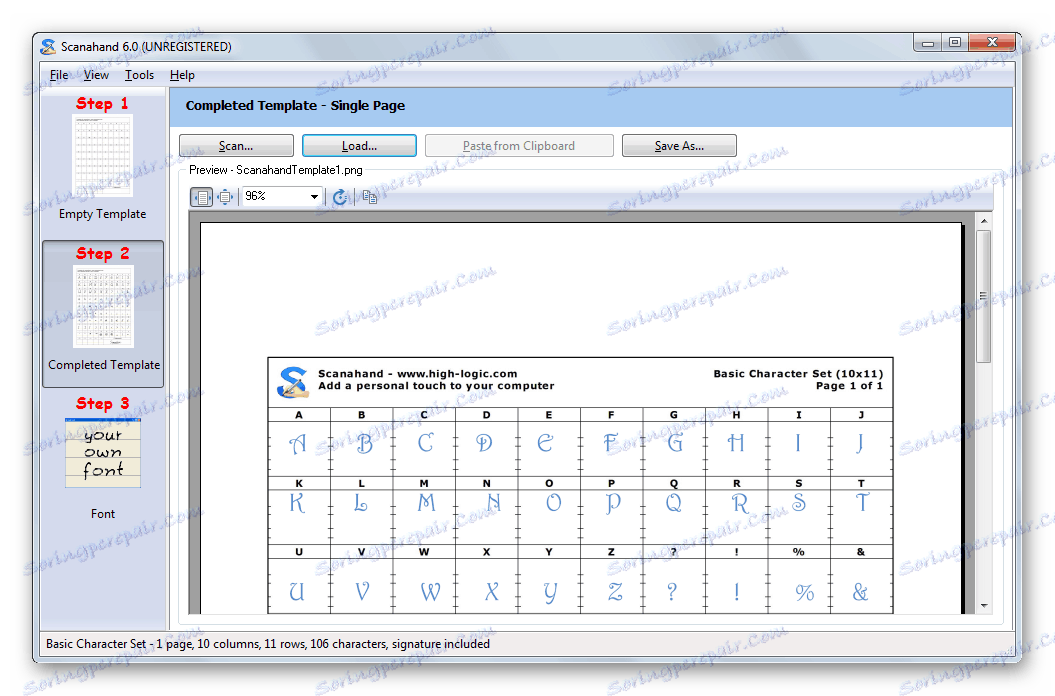Click the Save As... button
The image size is (1055, 696).
[679, 145]
